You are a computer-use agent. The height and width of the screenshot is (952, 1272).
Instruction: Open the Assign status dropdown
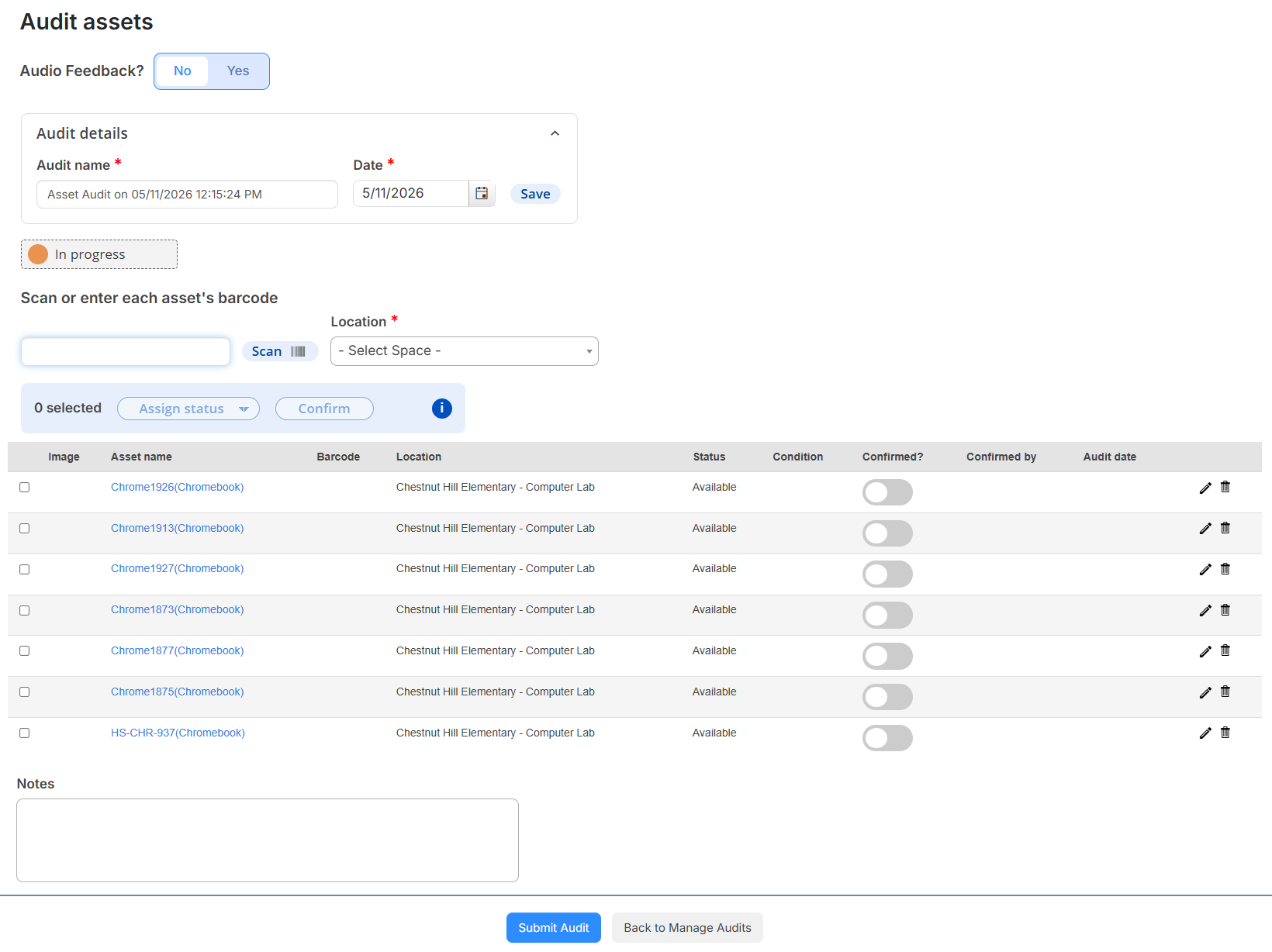[x=188, y=409]
